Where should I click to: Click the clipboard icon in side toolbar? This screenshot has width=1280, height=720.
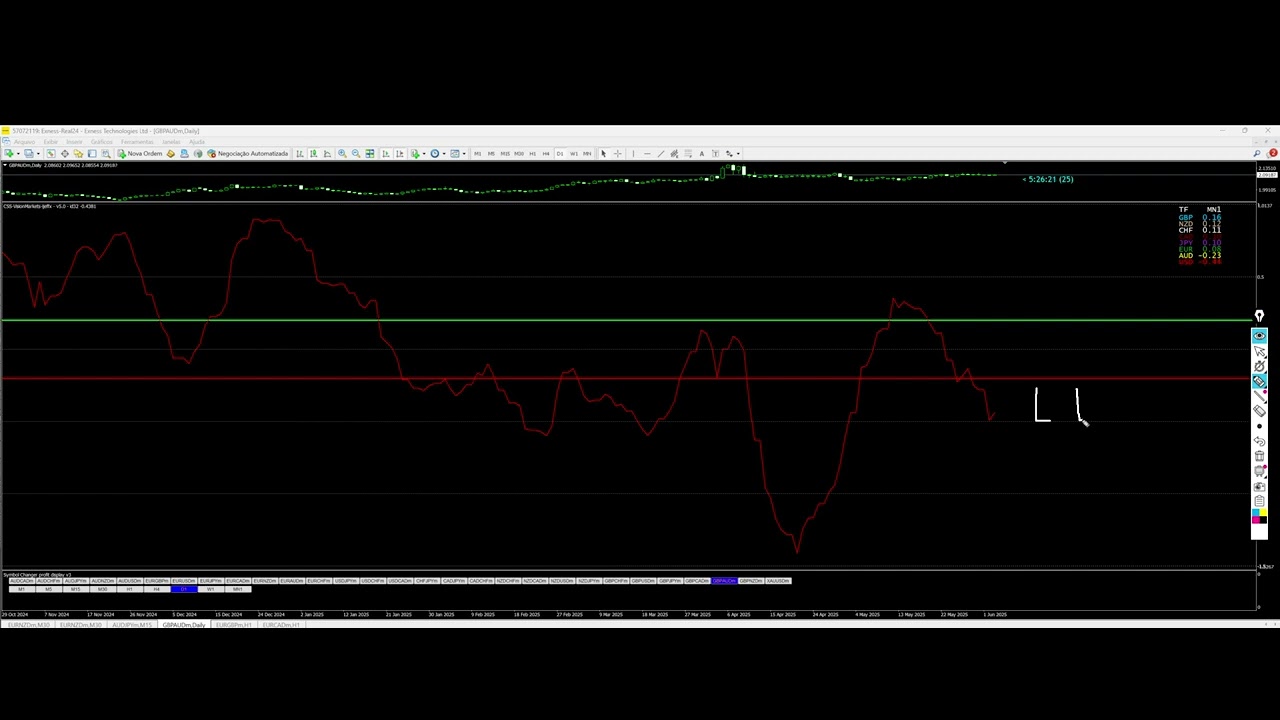[1259, 501]
